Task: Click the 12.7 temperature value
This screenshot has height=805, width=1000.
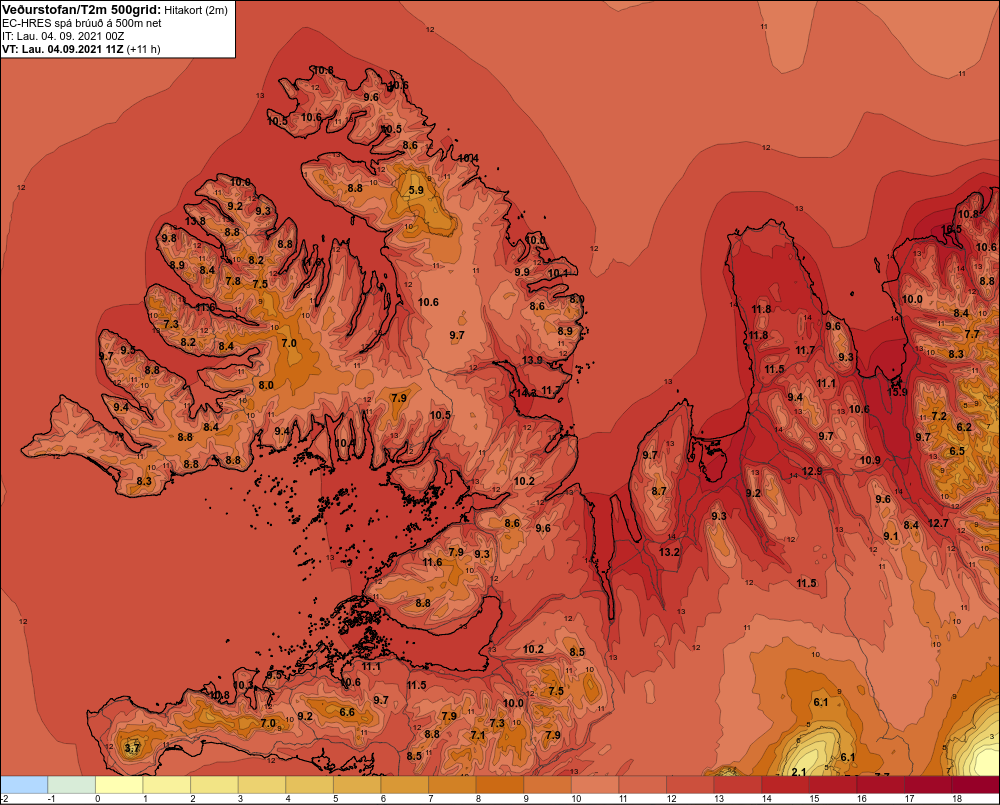Action: 938,523
